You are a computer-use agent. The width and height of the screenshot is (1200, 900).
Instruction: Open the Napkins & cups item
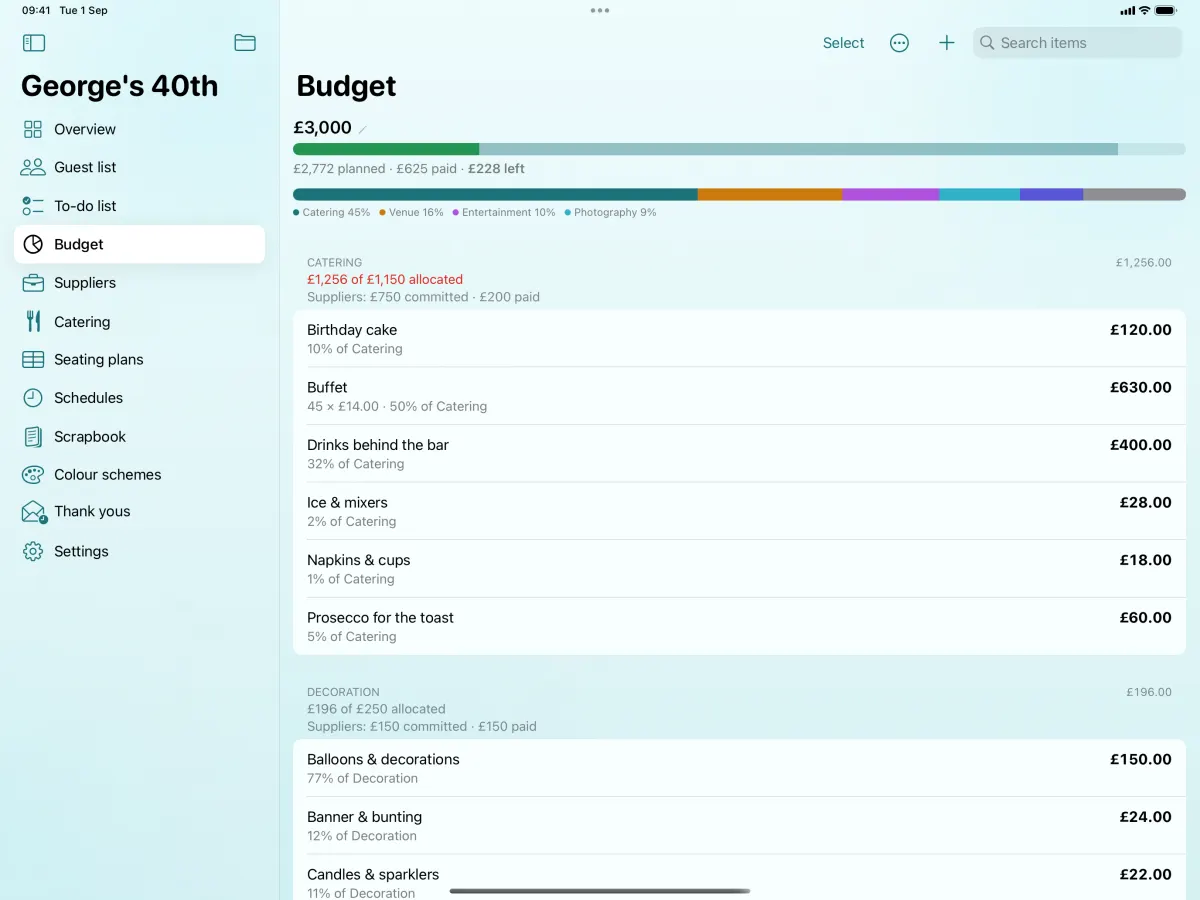(x=739, y=569)
